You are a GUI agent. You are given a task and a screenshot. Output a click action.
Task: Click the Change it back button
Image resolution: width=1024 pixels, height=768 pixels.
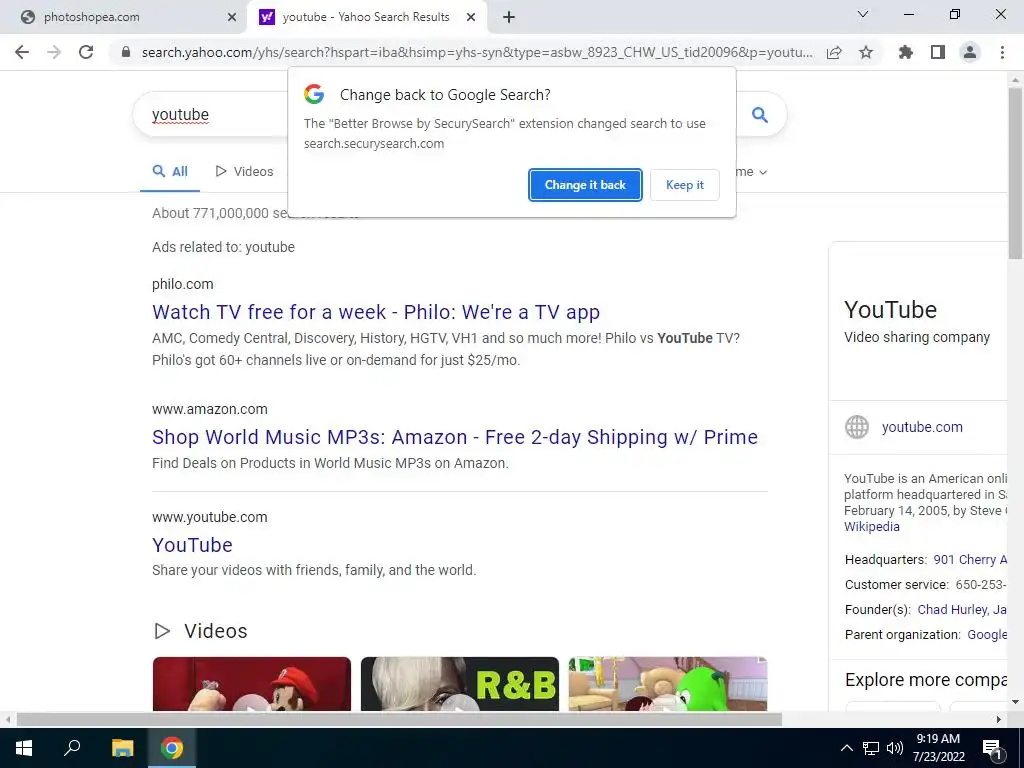point(585,185)
